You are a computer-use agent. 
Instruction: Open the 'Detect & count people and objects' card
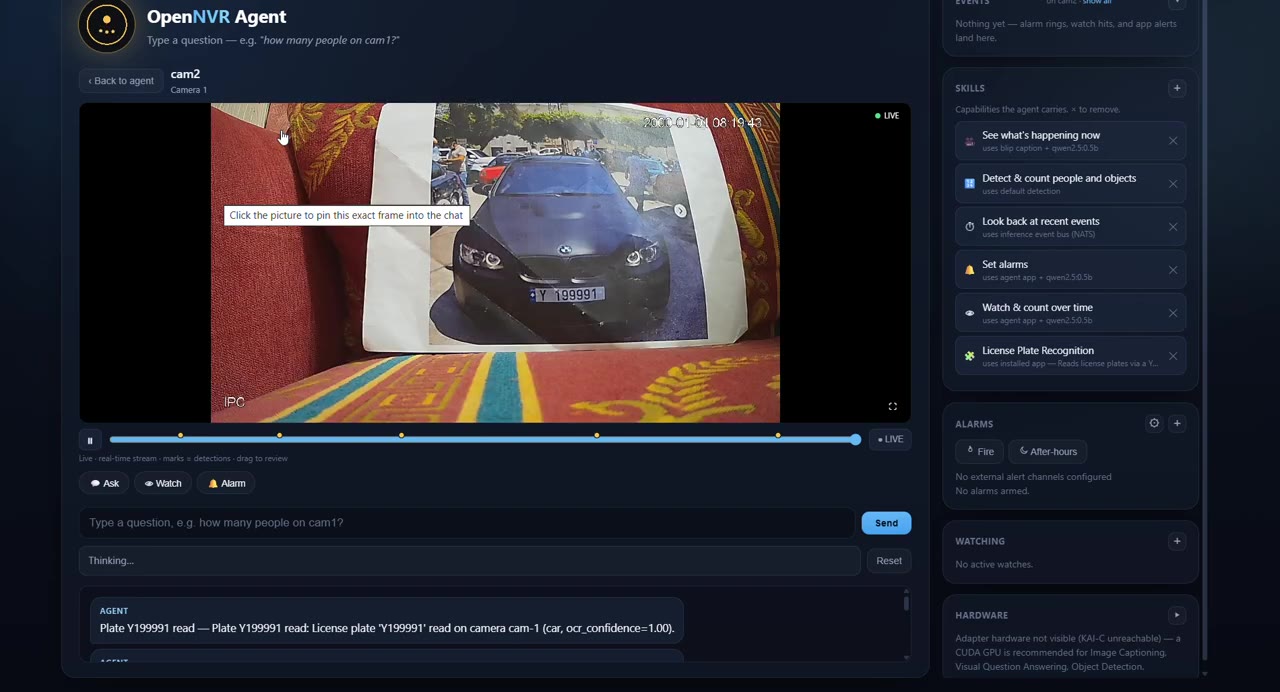pyautogui.click(x=1070, y=184)
